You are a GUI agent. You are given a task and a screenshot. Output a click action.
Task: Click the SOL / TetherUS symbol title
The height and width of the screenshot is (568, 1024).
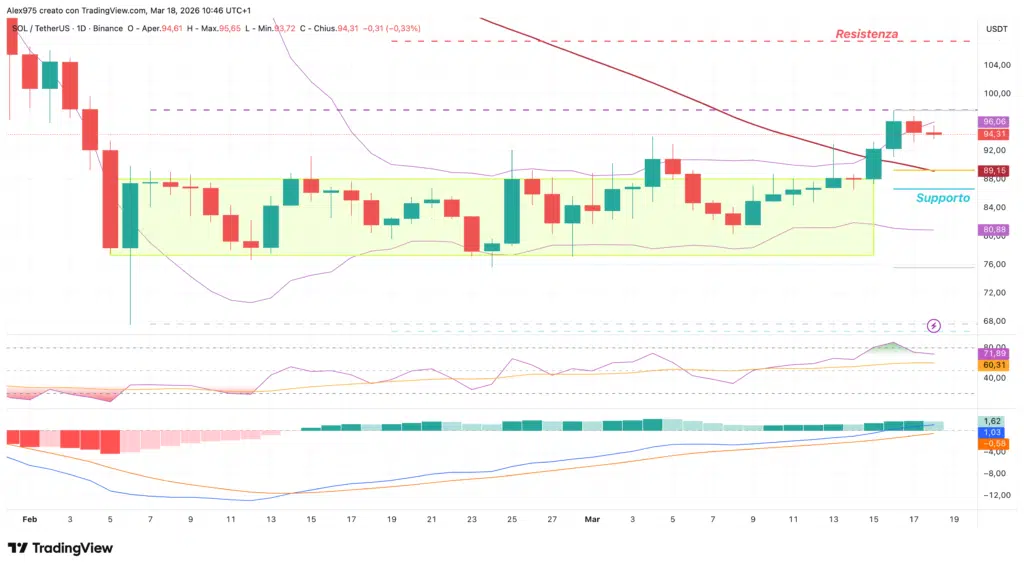pyautogui.click(x=45, y=28)
